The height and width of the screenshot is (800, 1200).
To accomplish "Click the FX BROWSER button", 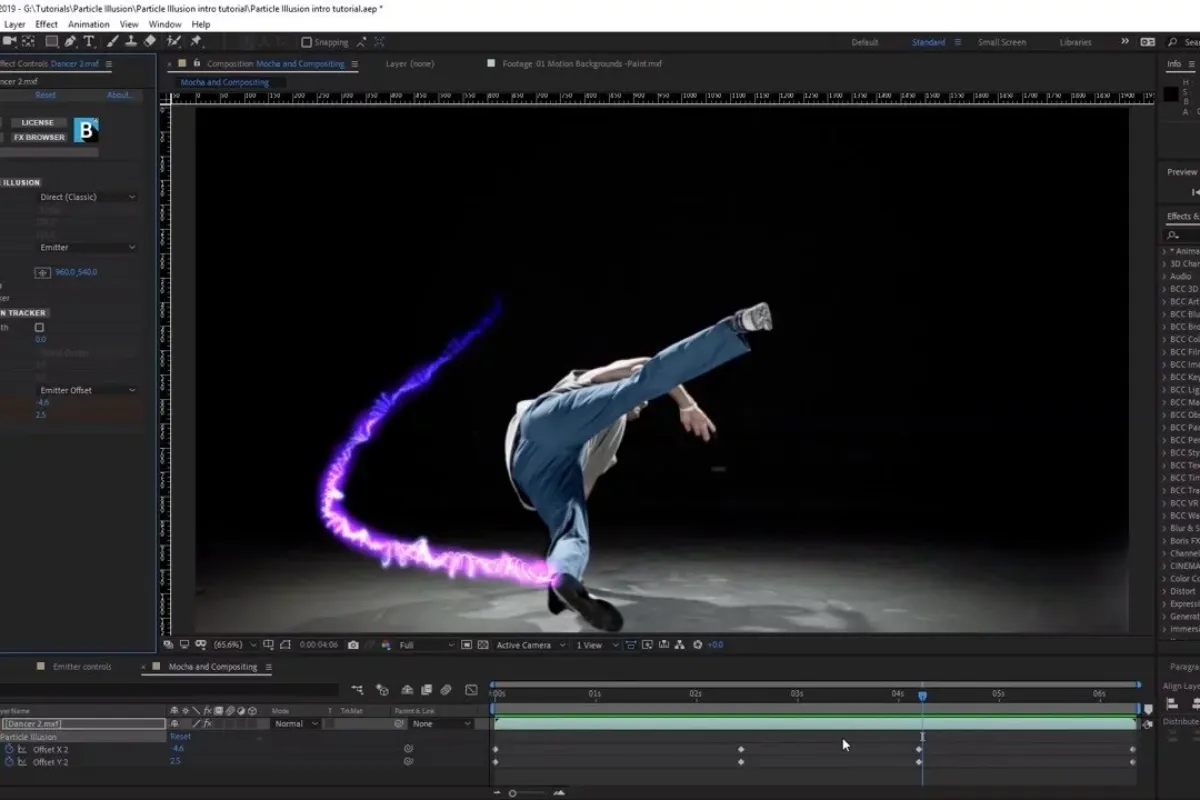I will tap(39, 137).
